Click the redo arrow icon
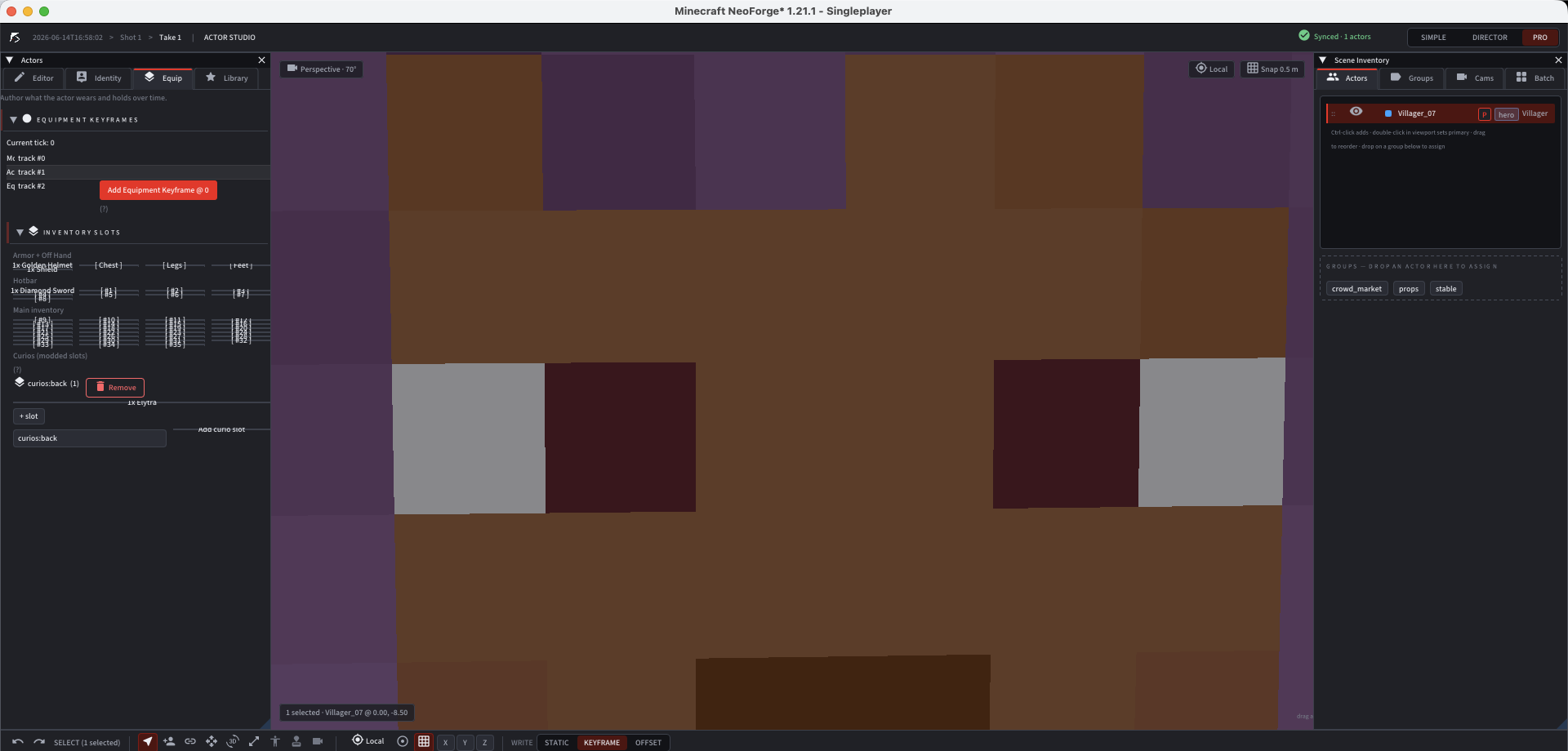Screen dimensions: 1568x751 pos(39,741)
